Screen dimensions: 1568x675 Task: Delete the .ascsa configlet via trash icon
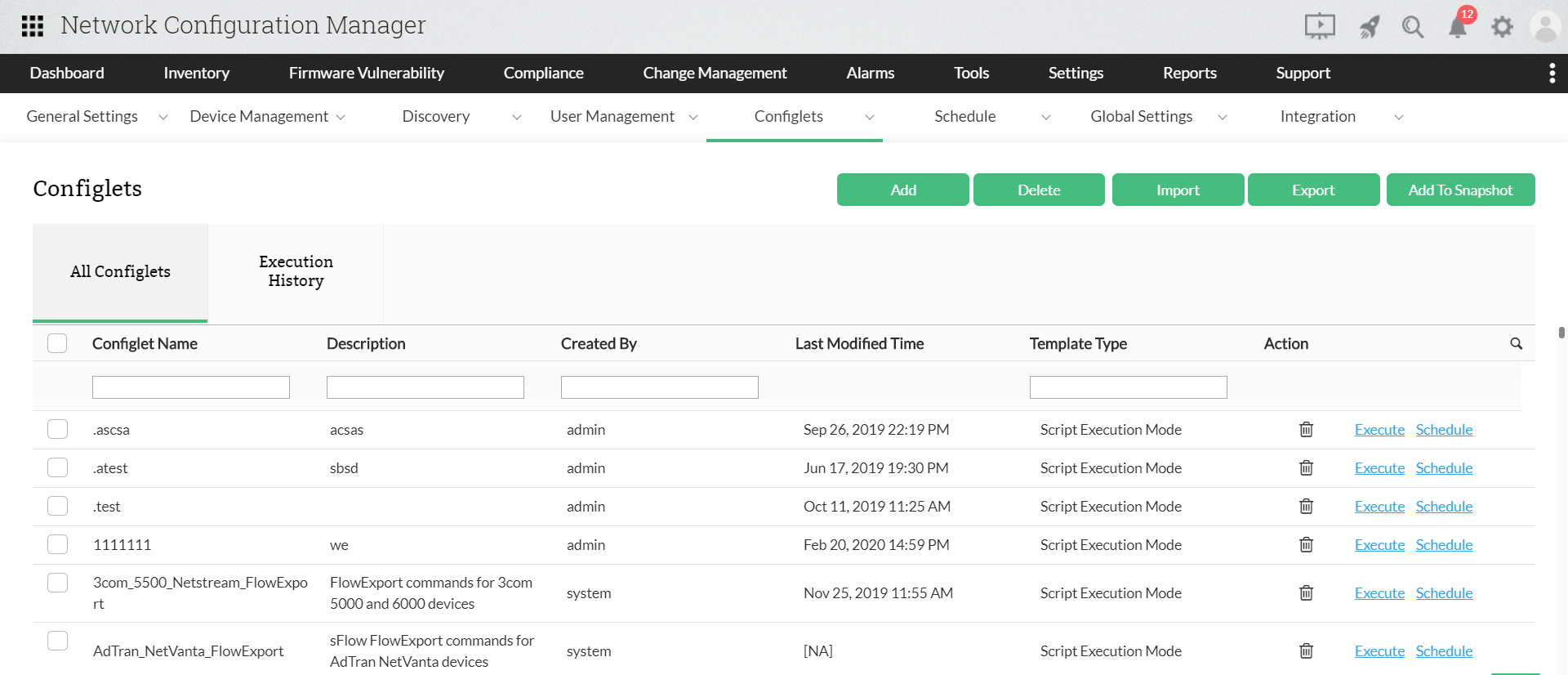1307,429
